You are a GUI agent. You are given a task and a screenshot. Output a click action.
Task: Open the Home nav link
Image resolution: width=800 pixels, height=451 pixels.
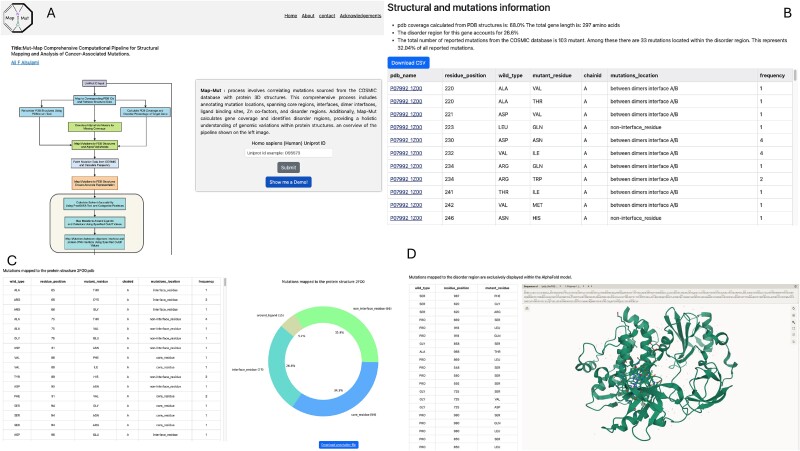click(x=291, y=16)
